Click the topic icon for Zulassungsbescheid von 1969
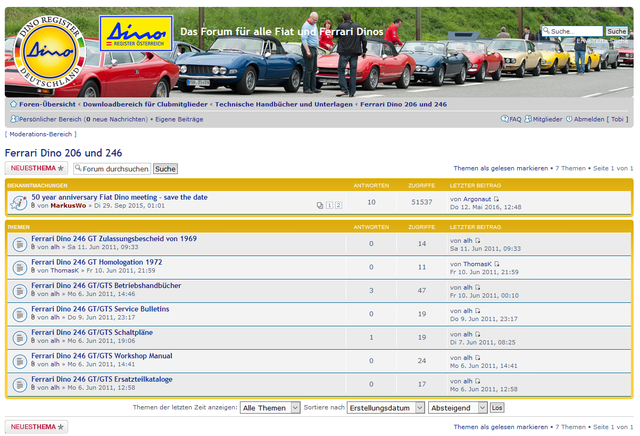 tap(19, 244)
